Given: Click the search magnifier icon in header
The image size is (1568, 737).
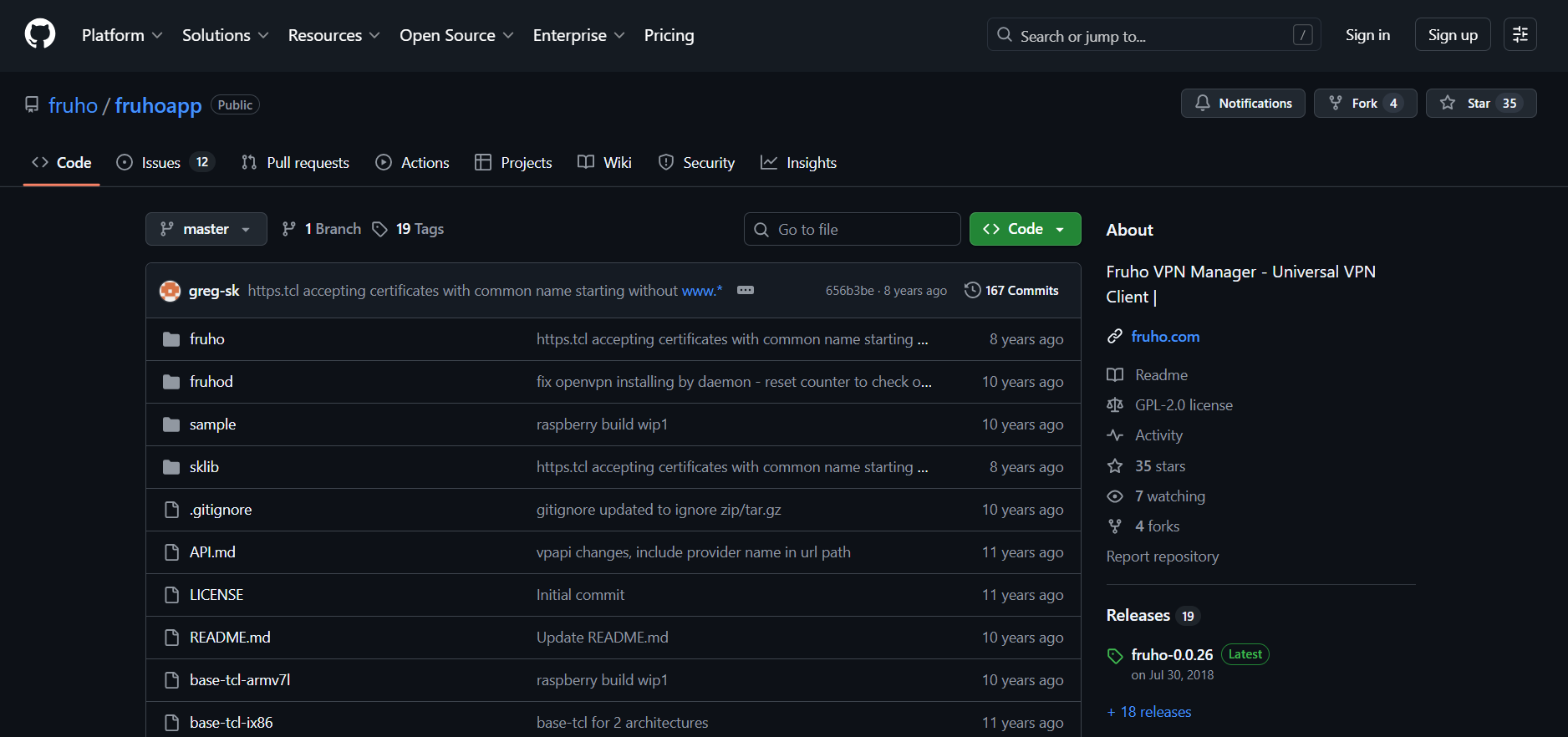Looking at the screenshot, I should point(1005,35).
